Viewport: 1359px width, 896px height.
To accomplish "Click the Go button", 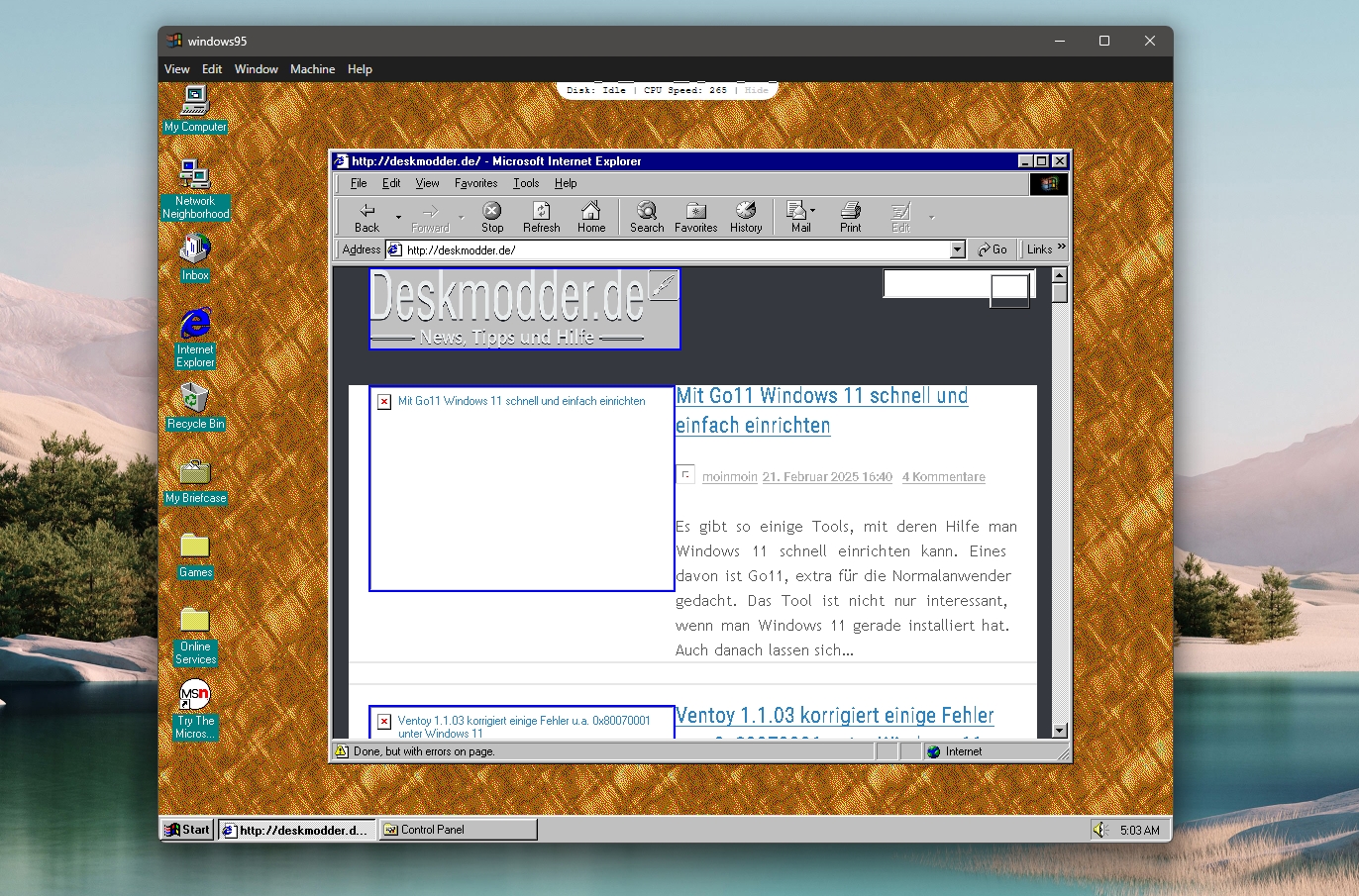I will click(993, 249).
